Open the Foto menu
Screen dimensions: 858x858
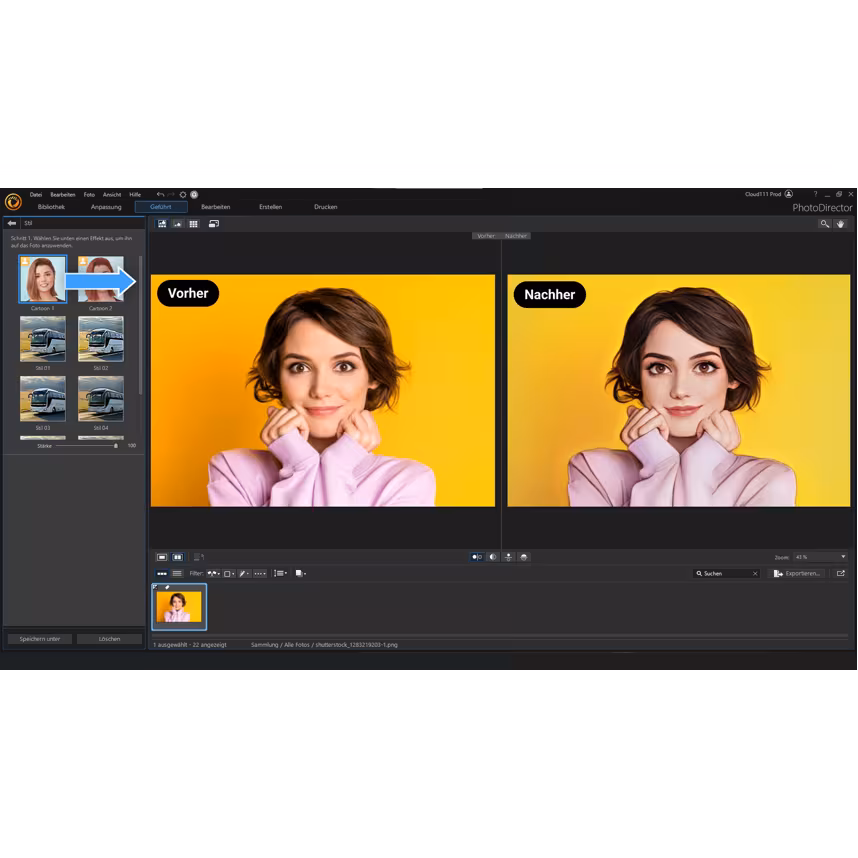click(x=89, y=195)
